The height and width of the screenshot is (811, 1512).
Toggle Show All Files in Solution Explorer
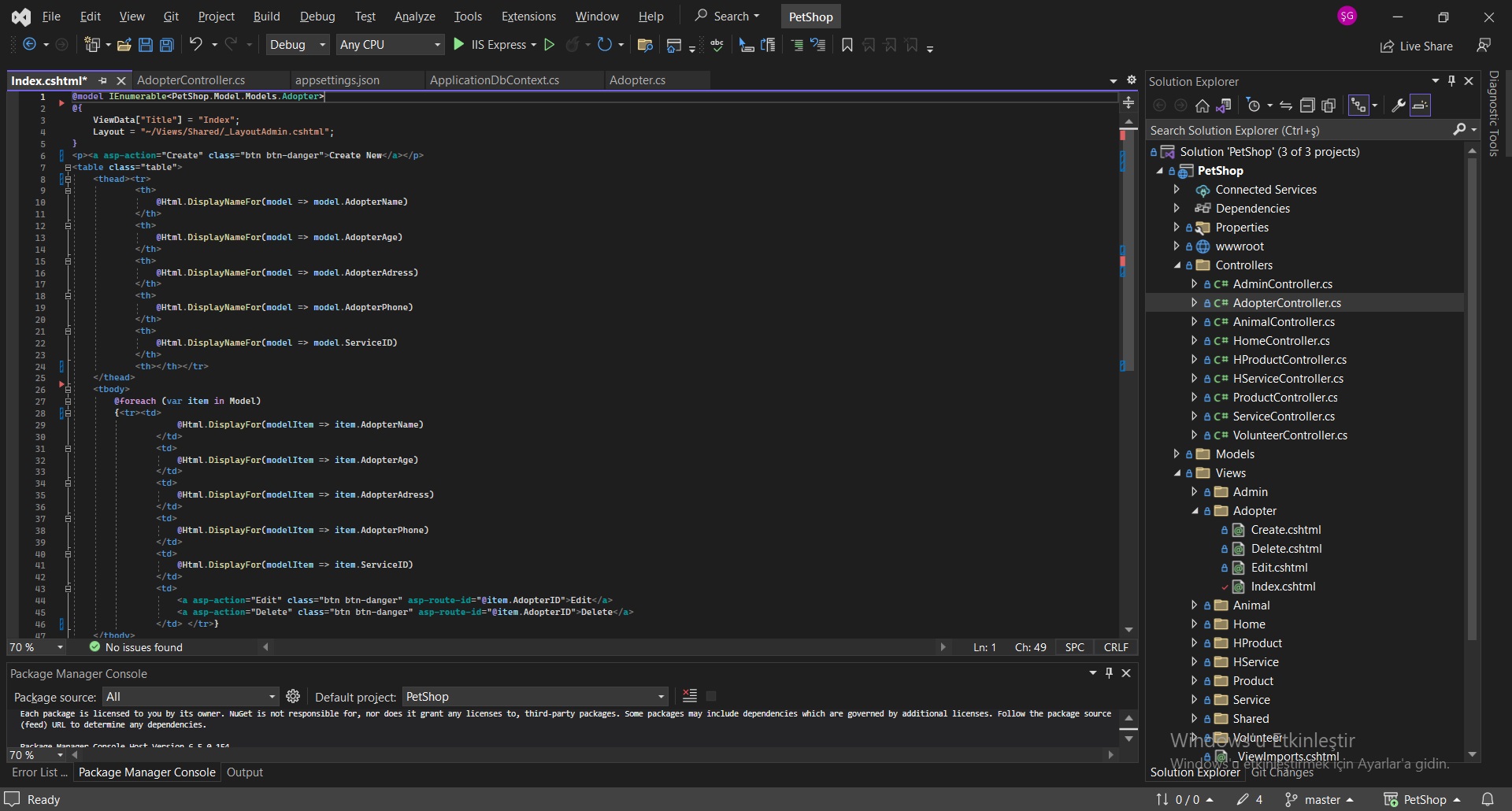(x=1329, y=106)
